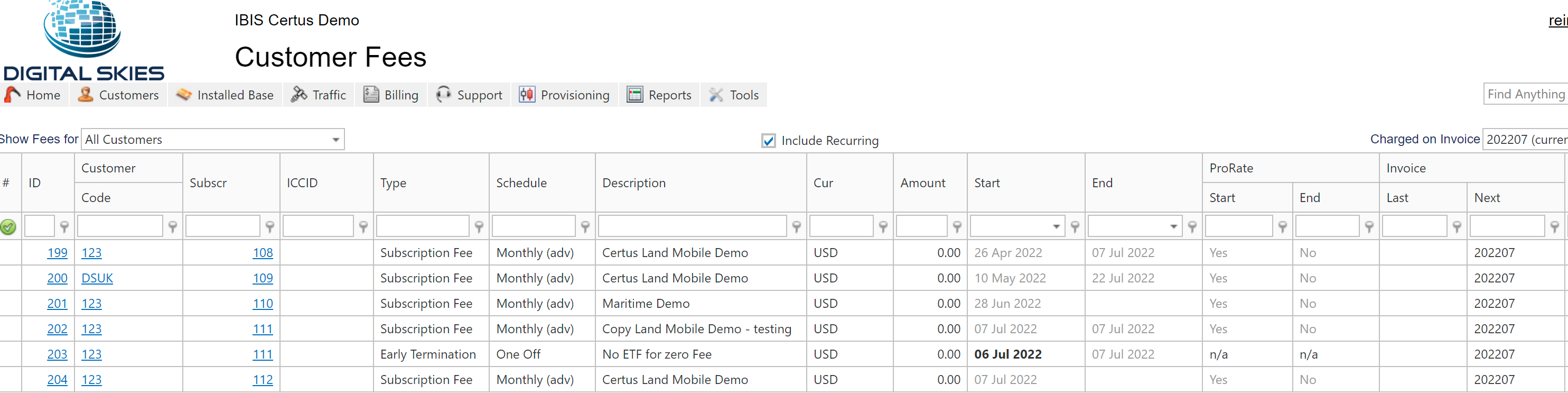Uncheck the Include Recurring checkbox
Screen dimensions: 1568x393
tap(768, 141)
